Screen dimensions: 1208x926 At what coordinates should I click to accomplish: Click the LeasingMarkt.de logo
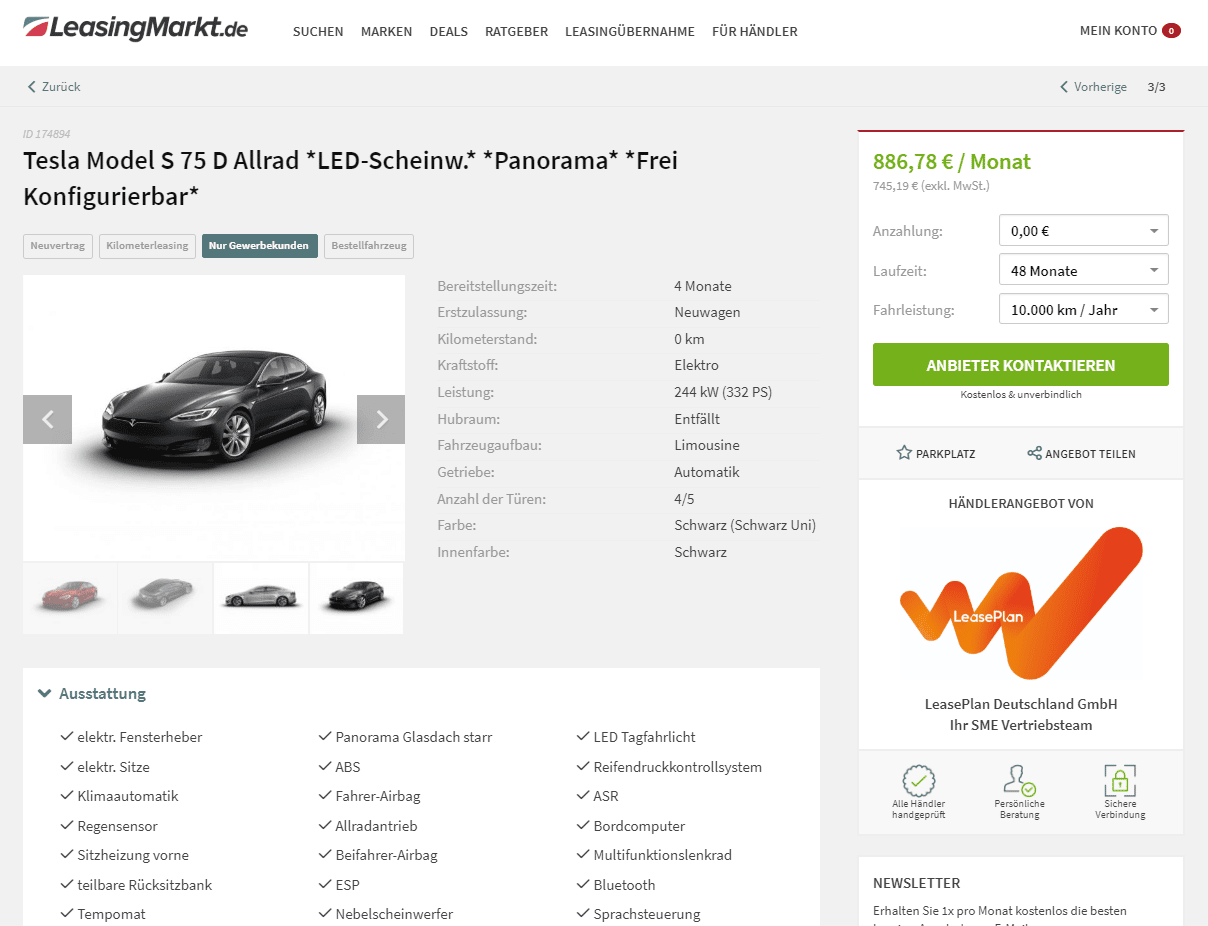click(x=135, y=28)
